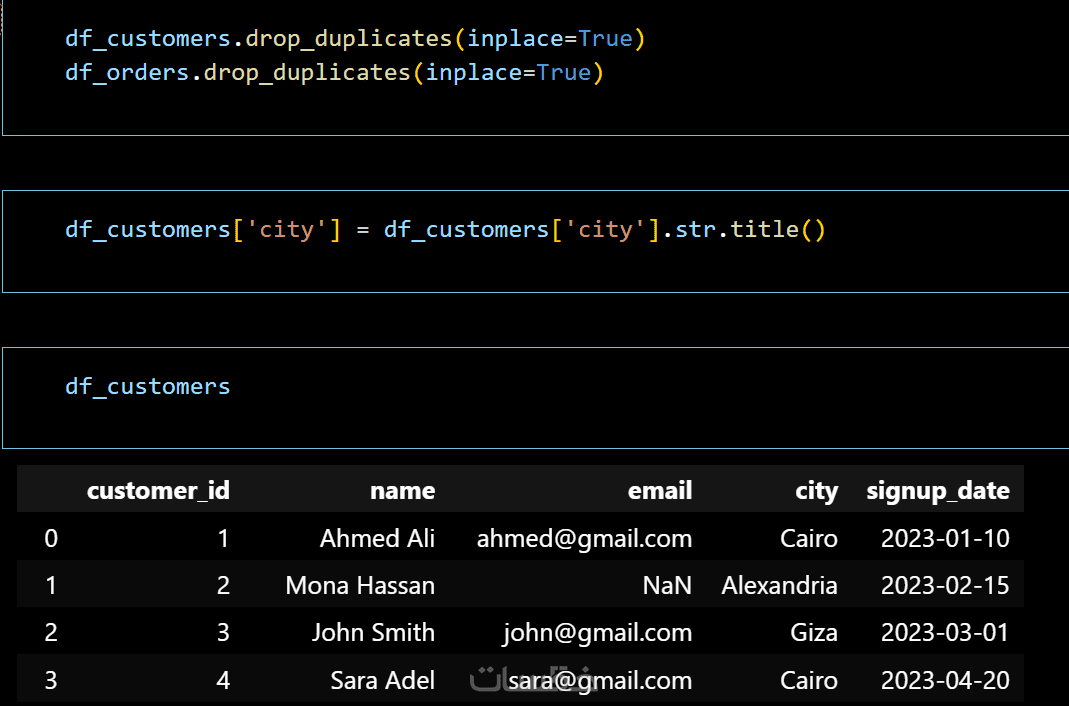This screenshot has height=706, width=1069.
Task: Click Cairo city cell in Ahmed Ali row
Action: click(809, 538)
